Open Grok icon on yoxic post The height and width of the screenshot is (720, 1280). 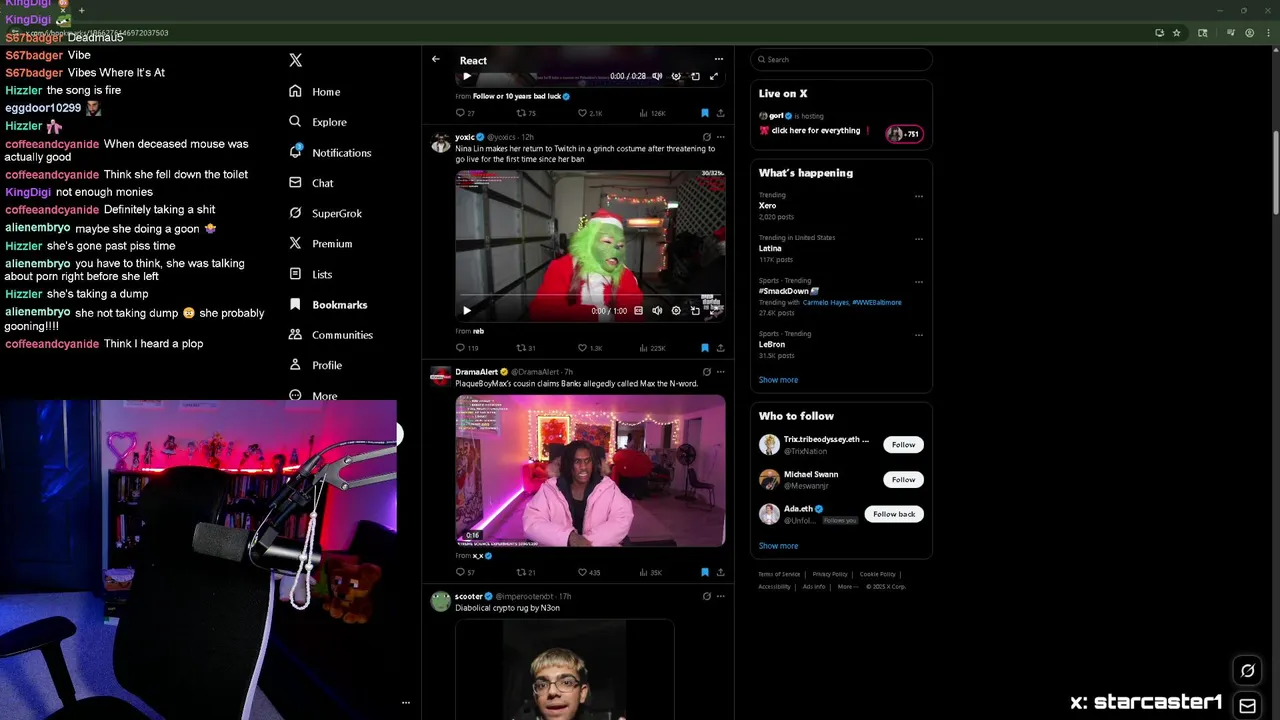(706, 137)
